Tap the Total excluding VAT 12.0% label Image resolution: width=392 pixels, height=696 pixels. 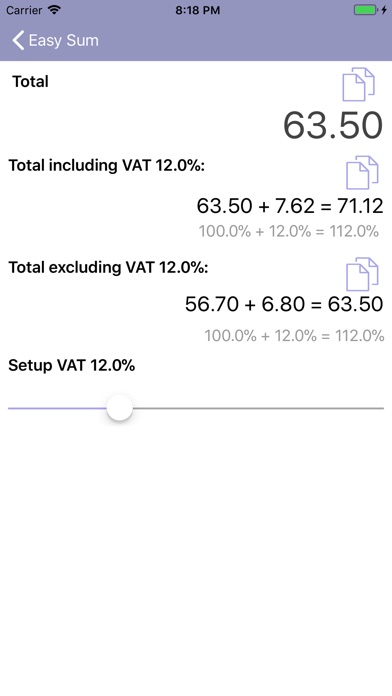click(x=108, y=268)
